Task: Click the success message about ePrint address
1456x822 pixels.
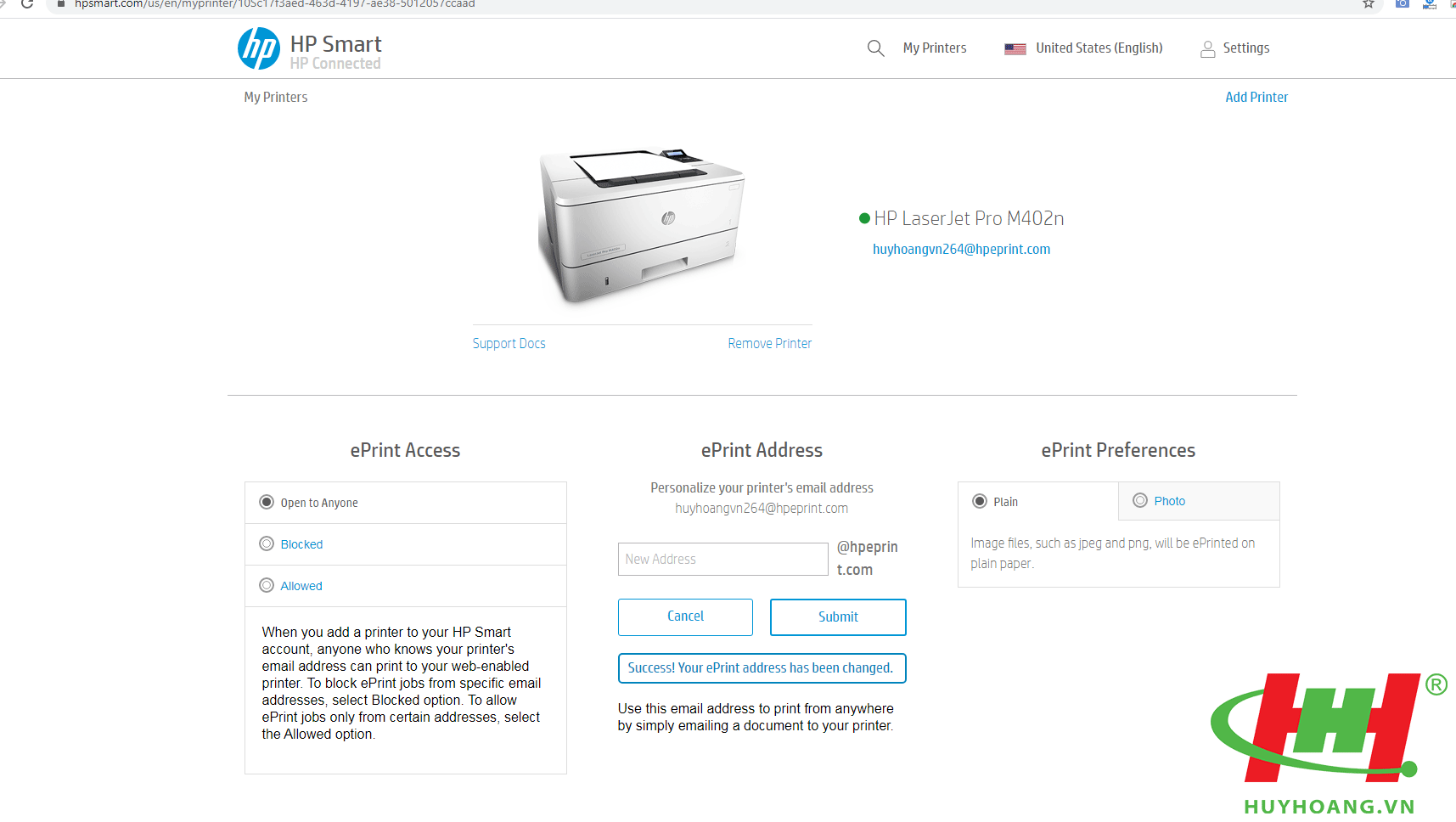Action: (x=762, y=668)
